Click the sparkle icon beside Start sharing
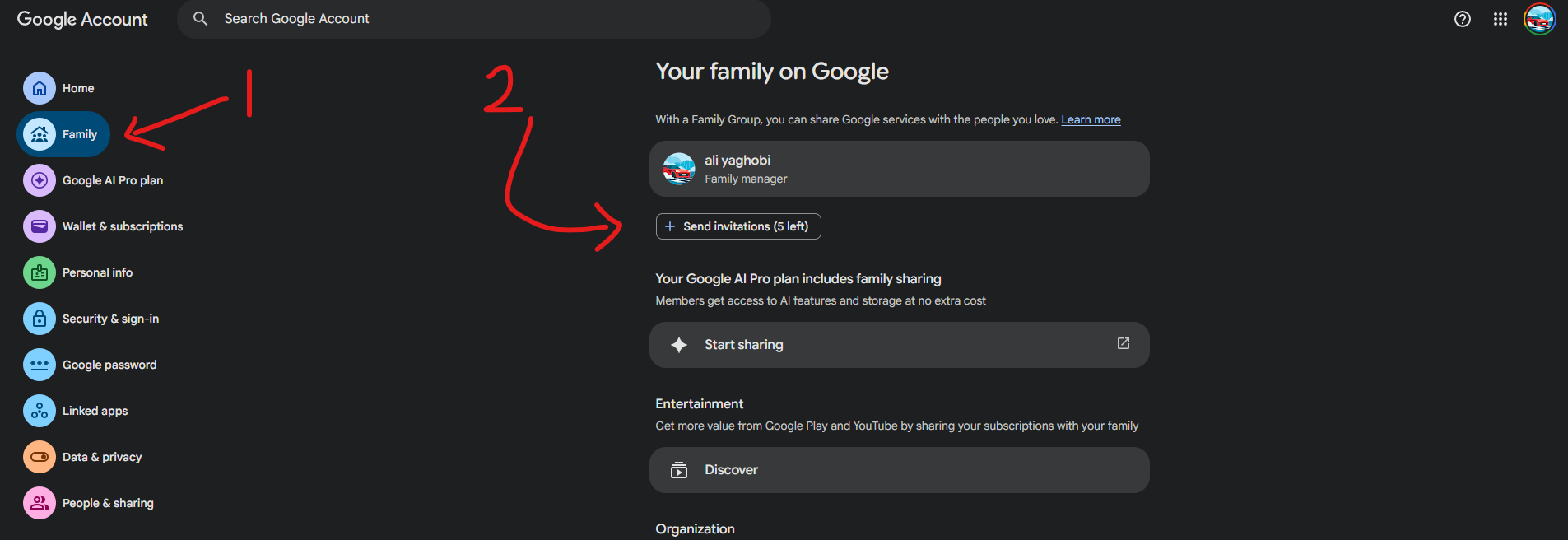 (x=679, y=345)
